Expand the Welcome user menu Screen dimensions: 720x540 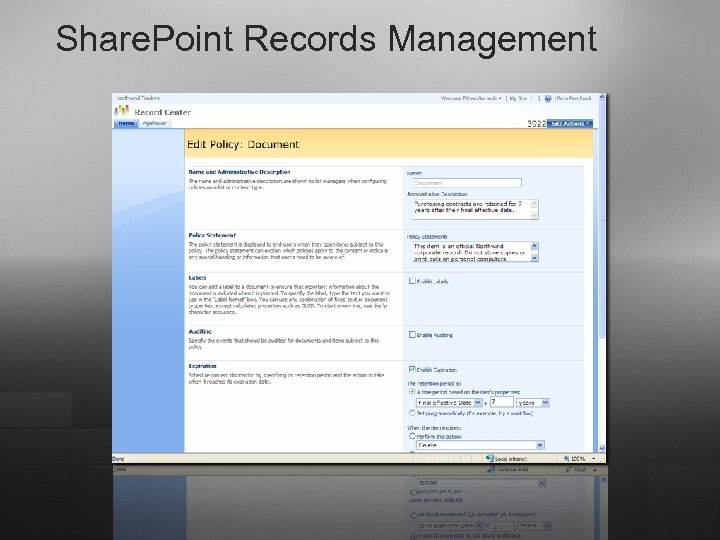pos(471,98)
